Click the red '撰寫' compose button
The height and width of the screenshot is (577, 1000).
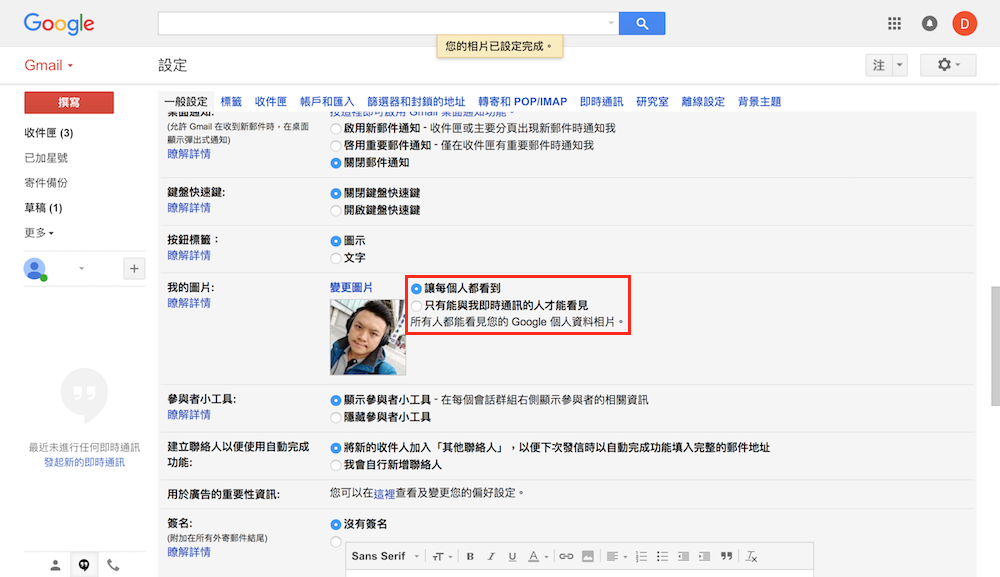pos(69,102)
